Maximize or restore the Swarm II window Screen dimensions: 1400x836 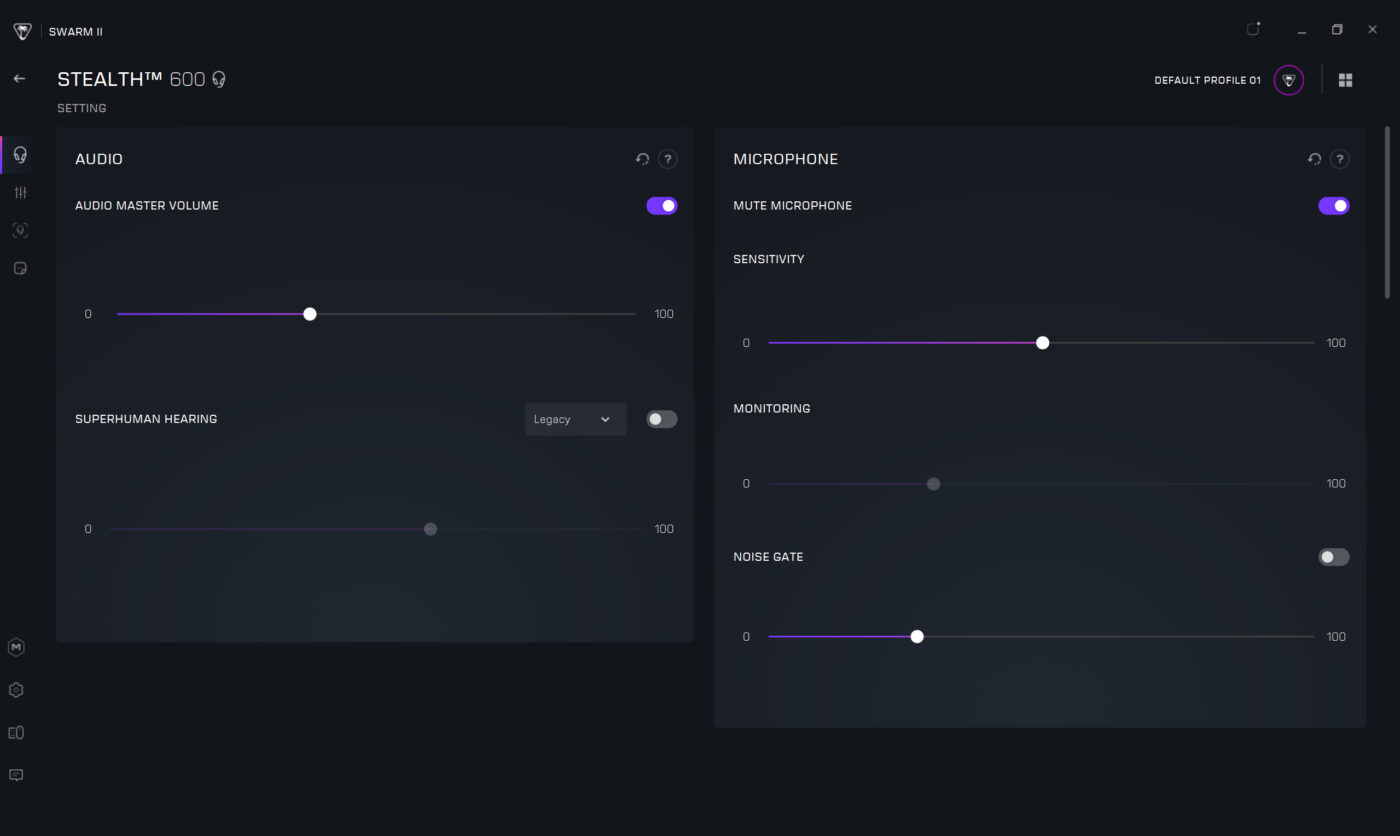coord(1337,30)
